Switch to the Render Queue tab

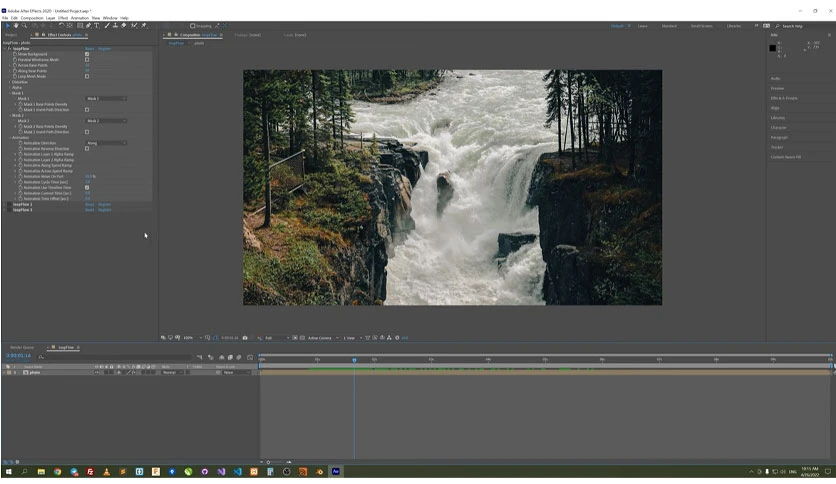pyautogui.click(x=22, y=348)
